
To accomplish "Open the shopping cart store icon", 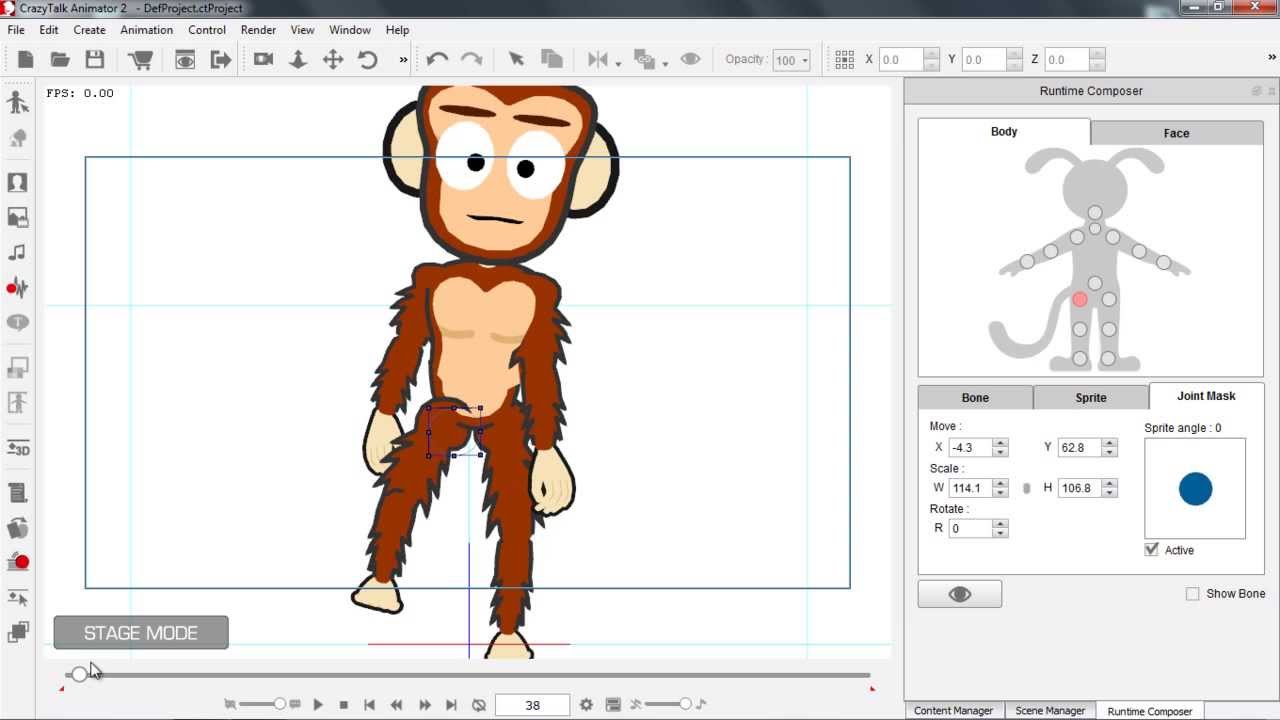I will (141, 60).
